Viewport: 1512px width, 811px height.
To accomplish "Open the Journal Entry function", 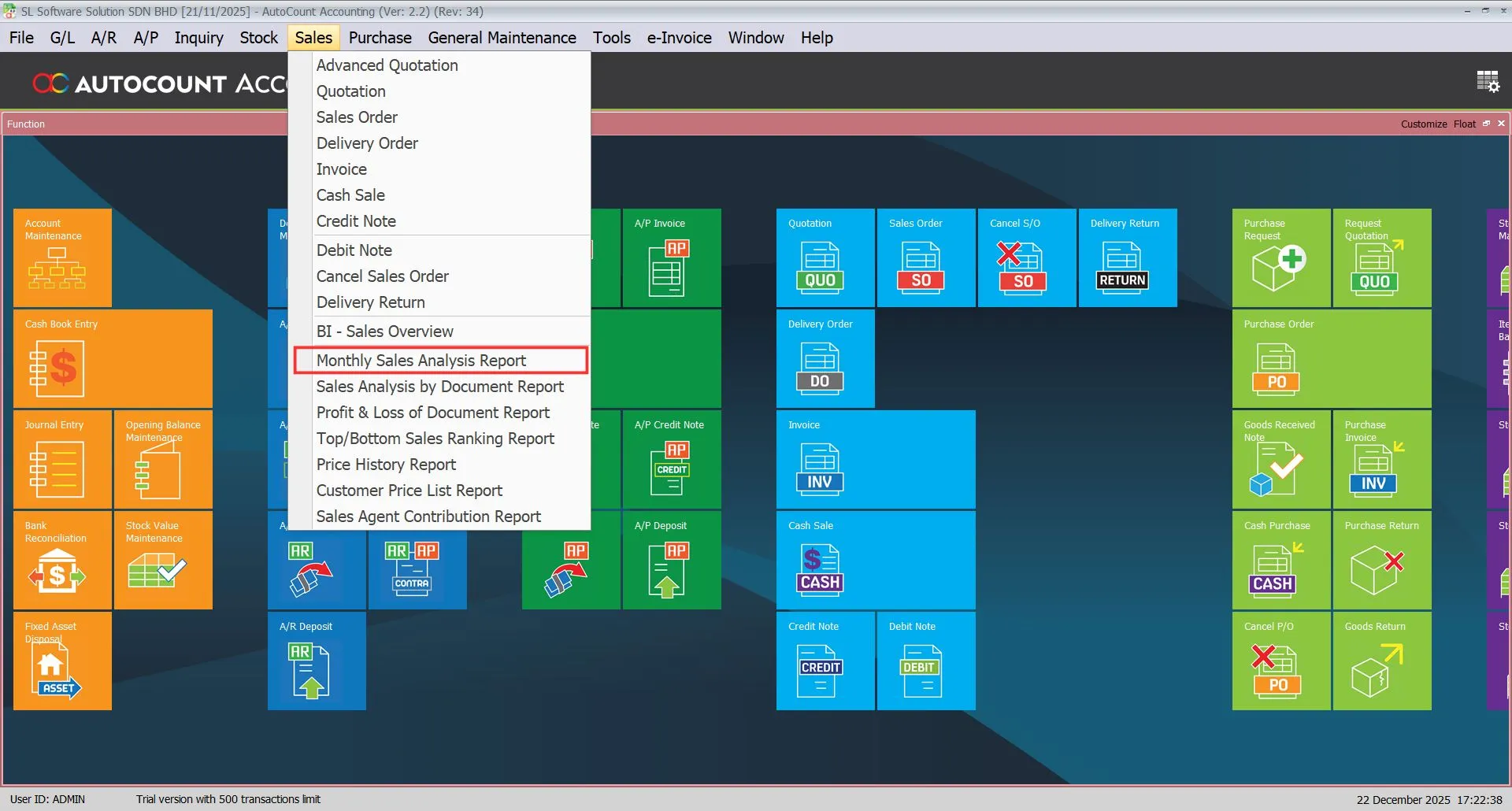I will point(61,460).
